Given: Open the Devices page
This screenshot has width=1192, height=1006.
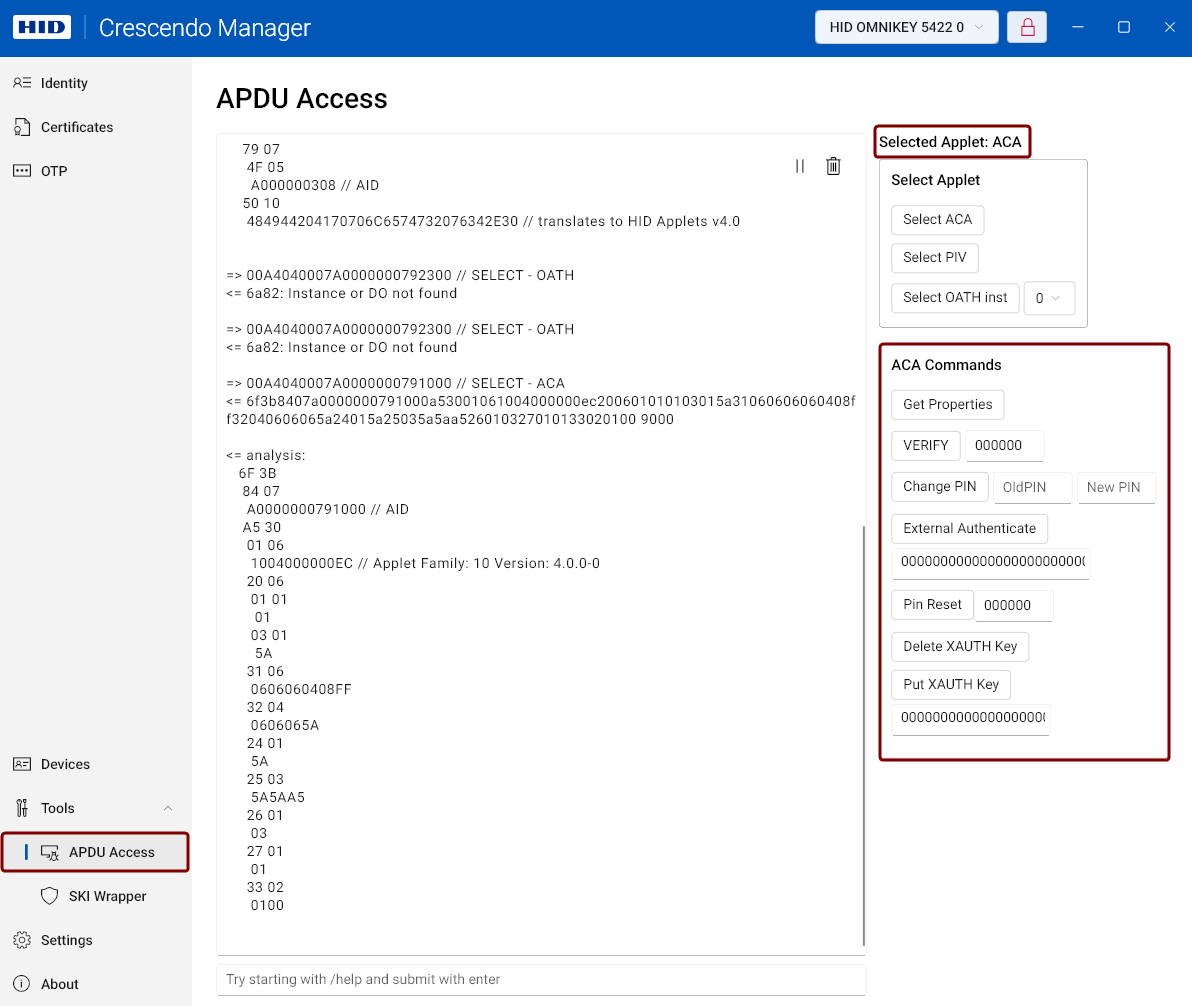Looking at the screenshot, I should [x=96, y=764].
